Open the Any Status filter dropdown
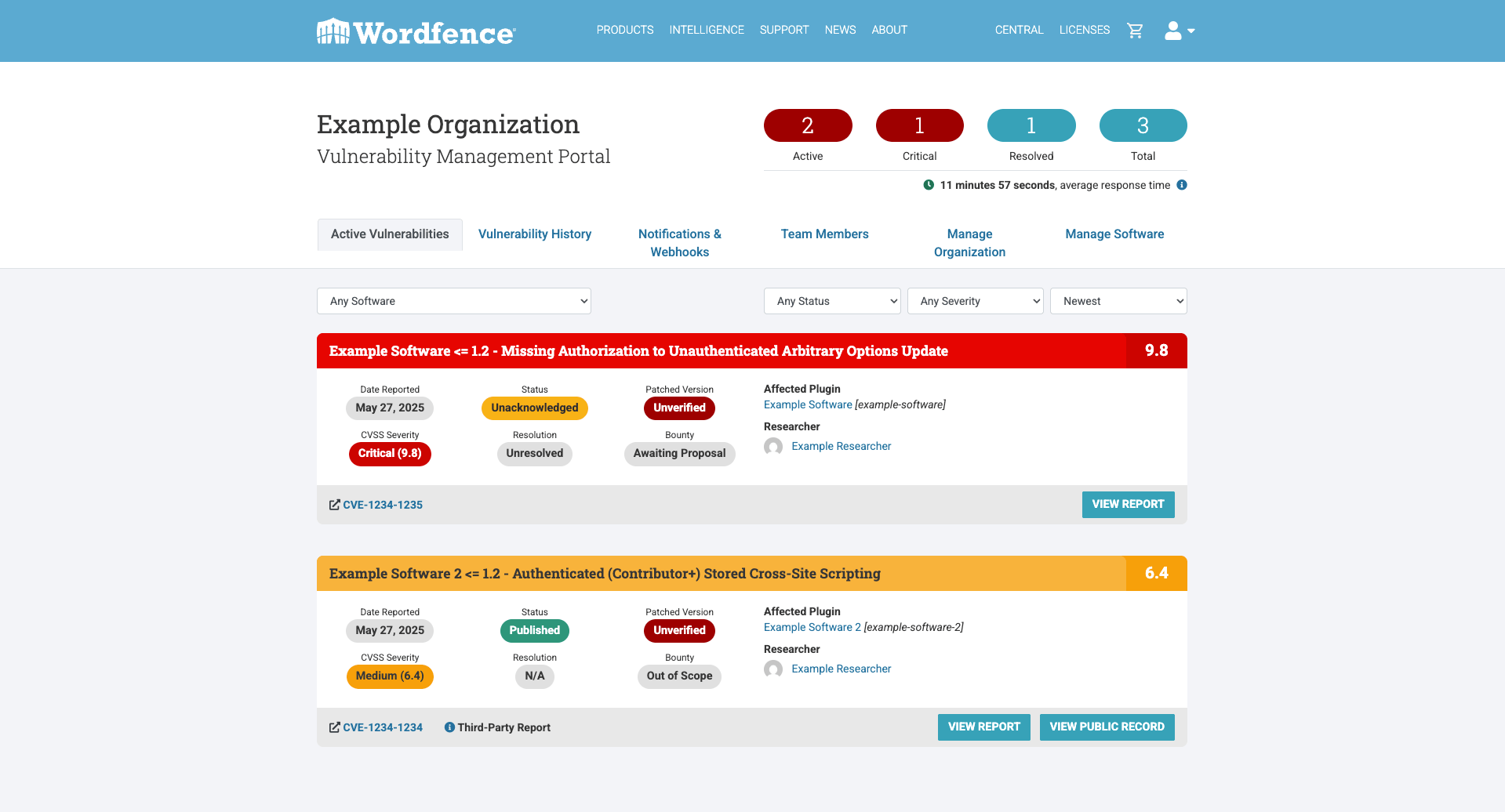 point(831,301)
